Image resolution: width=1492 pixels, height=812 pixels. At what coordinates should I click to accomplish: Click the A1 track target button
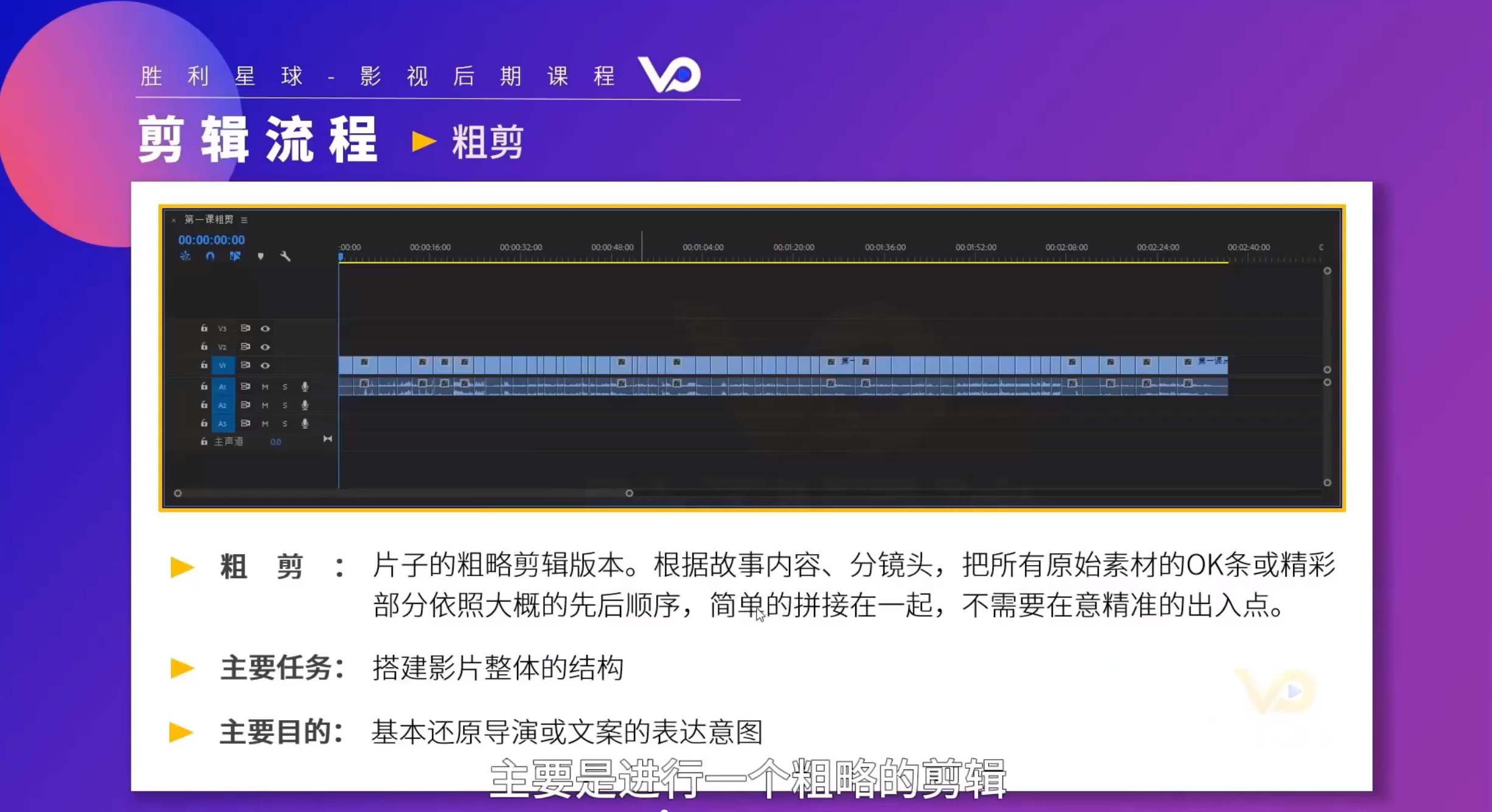click(222, 386)
